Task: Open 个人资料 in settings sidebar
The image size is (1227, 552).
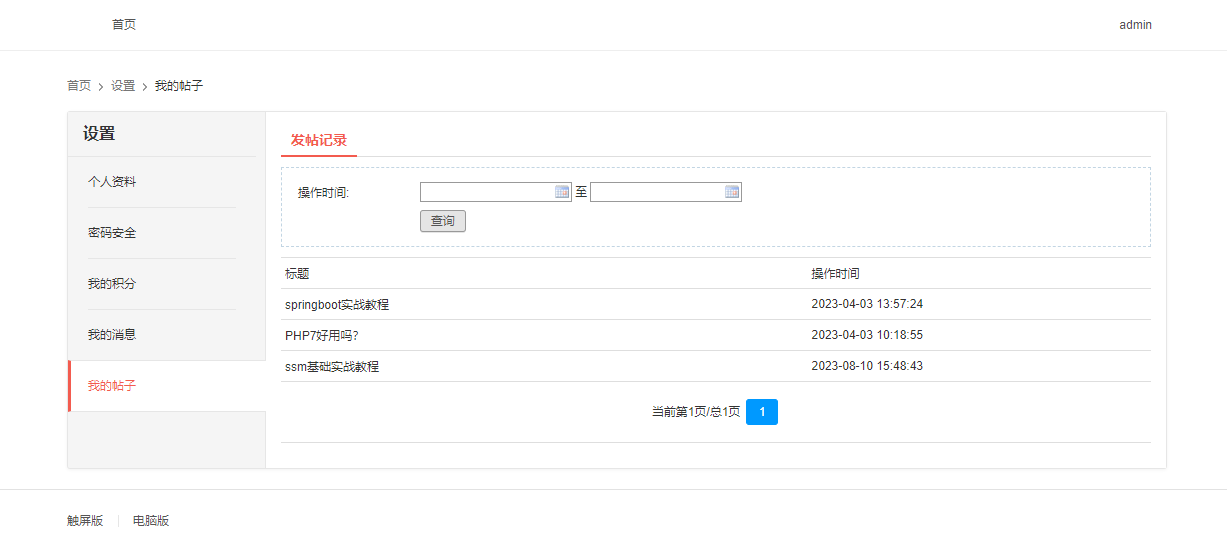Action: [112, 182]
